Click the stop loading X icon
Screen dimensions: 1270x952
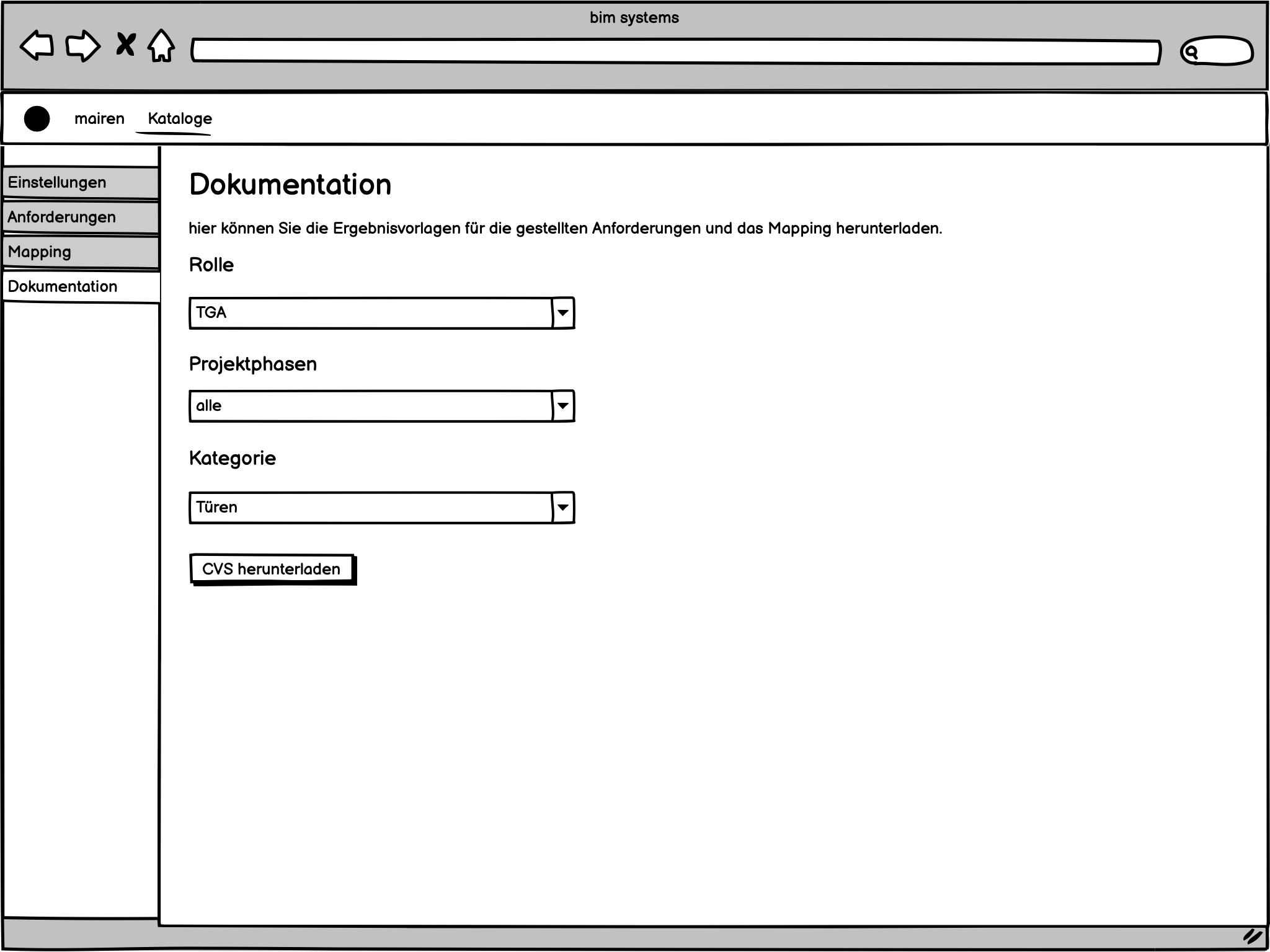[126, 45]
